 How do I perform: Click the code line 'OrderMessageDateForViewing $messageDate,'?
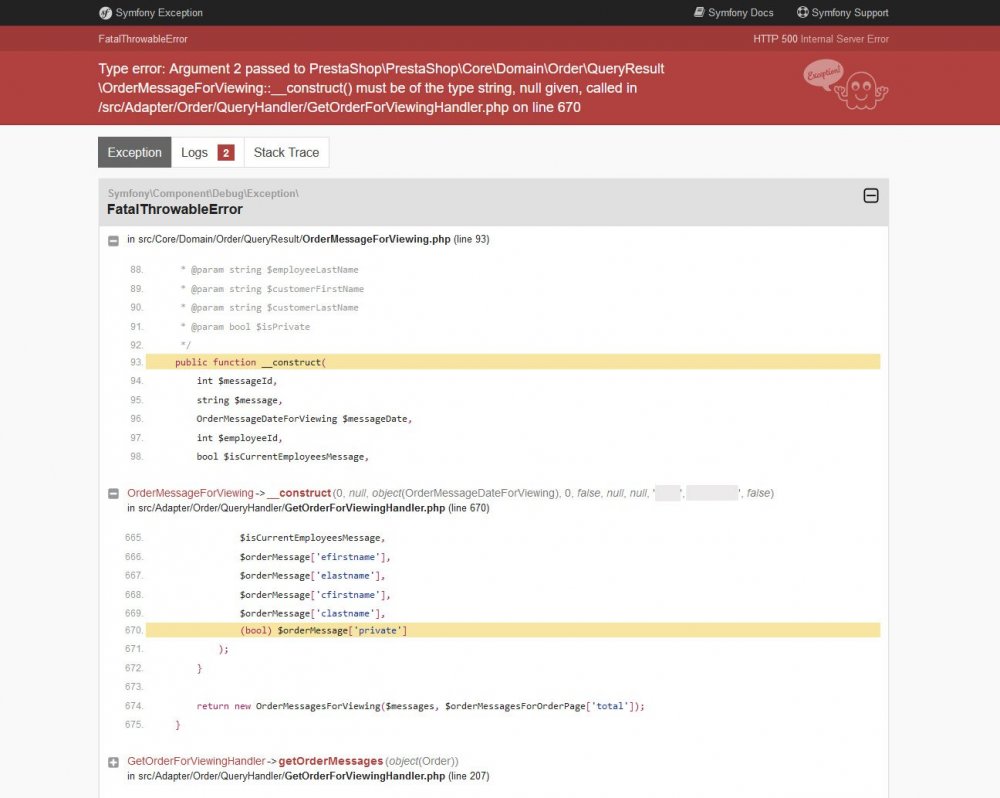pyautogui.click(x=304, y=419)
